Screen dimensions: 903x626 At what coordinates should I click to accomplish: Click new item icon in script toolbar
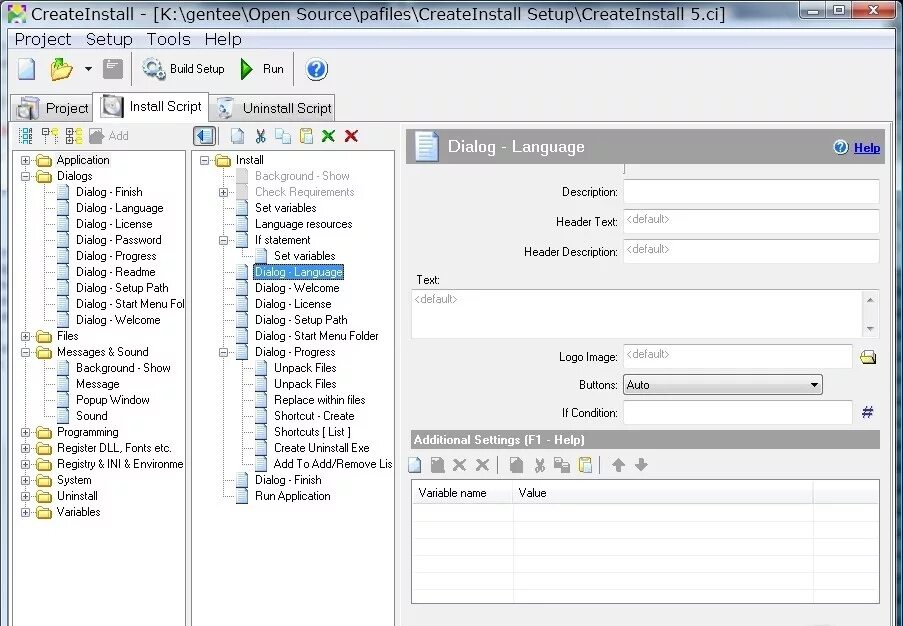[x=237, y=136]
